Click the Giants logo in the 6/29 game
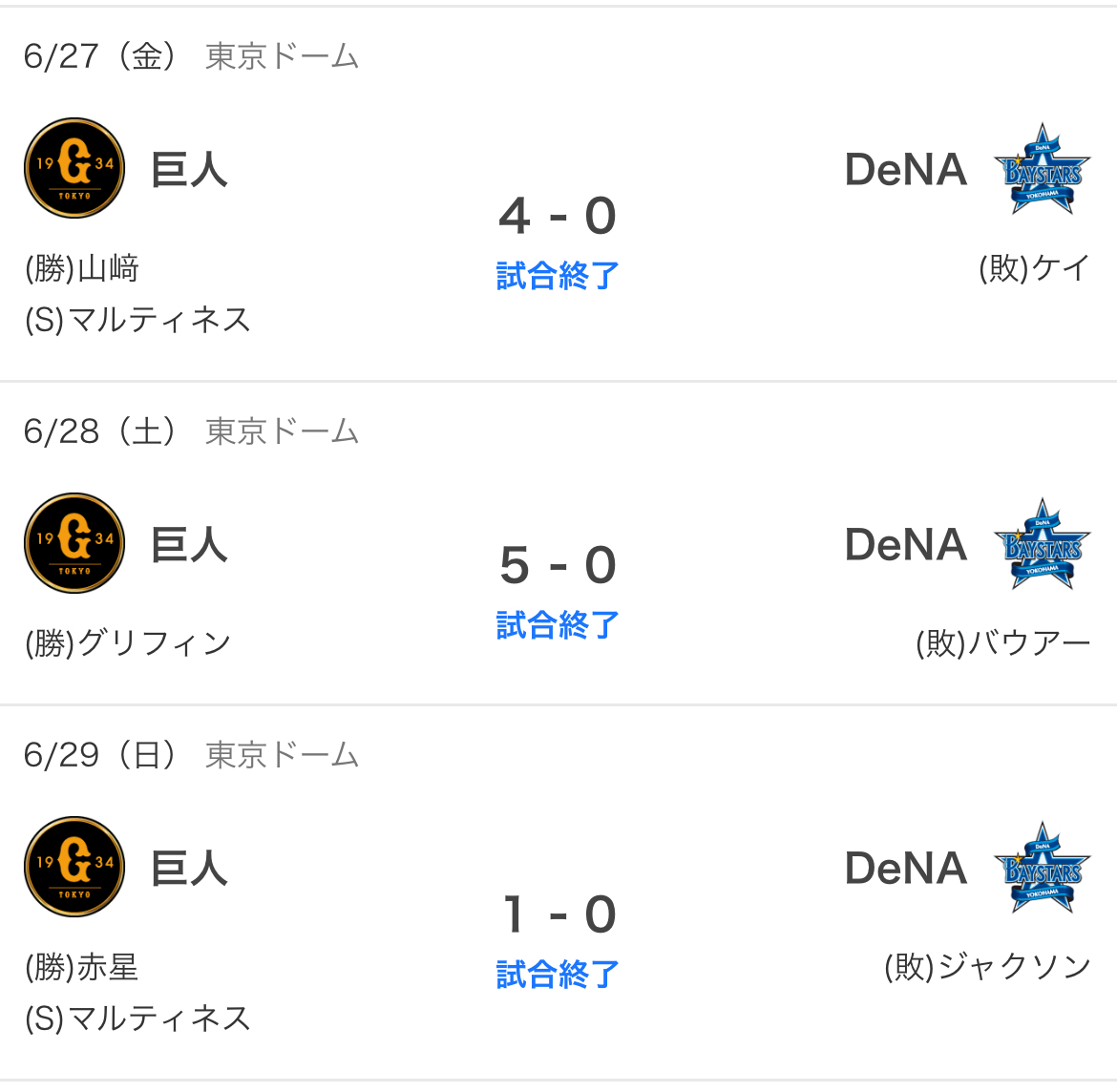 pyautogui.click(x=74, y=866)
